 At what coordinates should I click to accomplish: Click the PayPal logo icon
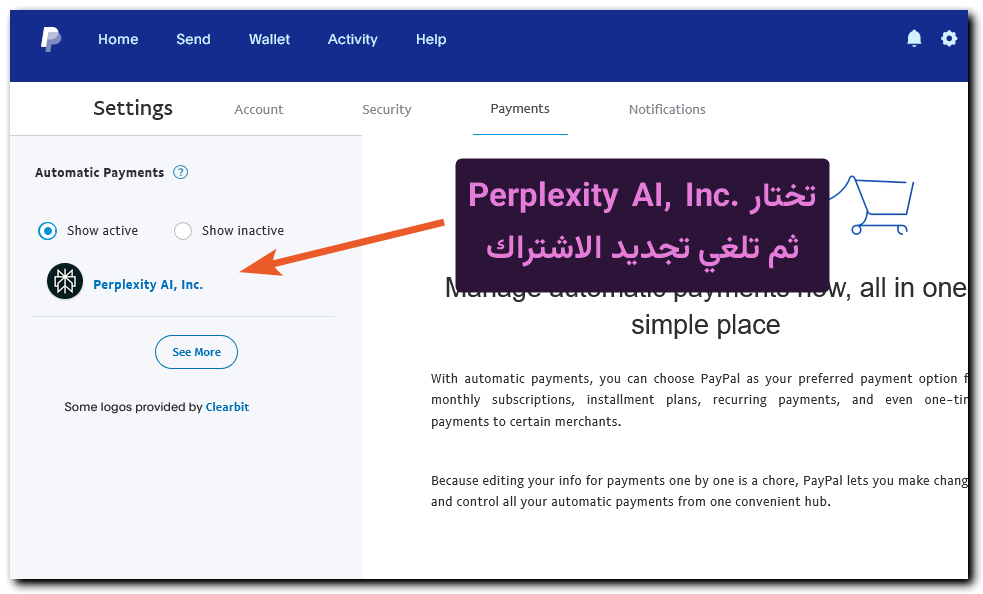pos(50,40)
